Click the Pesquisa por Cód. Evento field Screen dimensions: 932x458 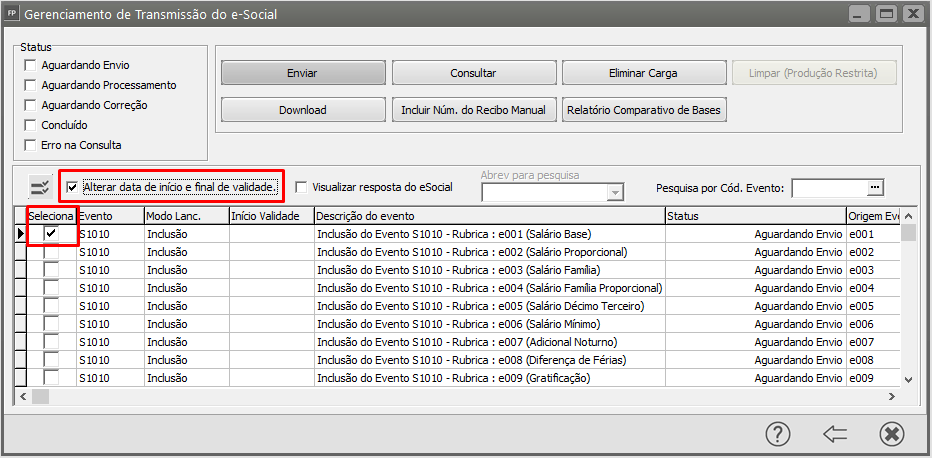(829, 187)
